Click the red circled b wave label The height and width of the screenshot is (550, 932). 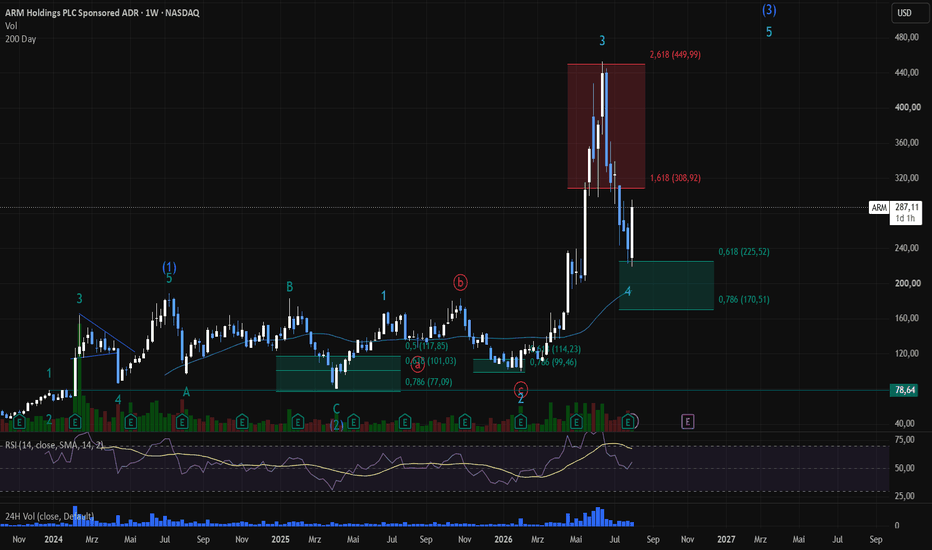coord(460,282)
